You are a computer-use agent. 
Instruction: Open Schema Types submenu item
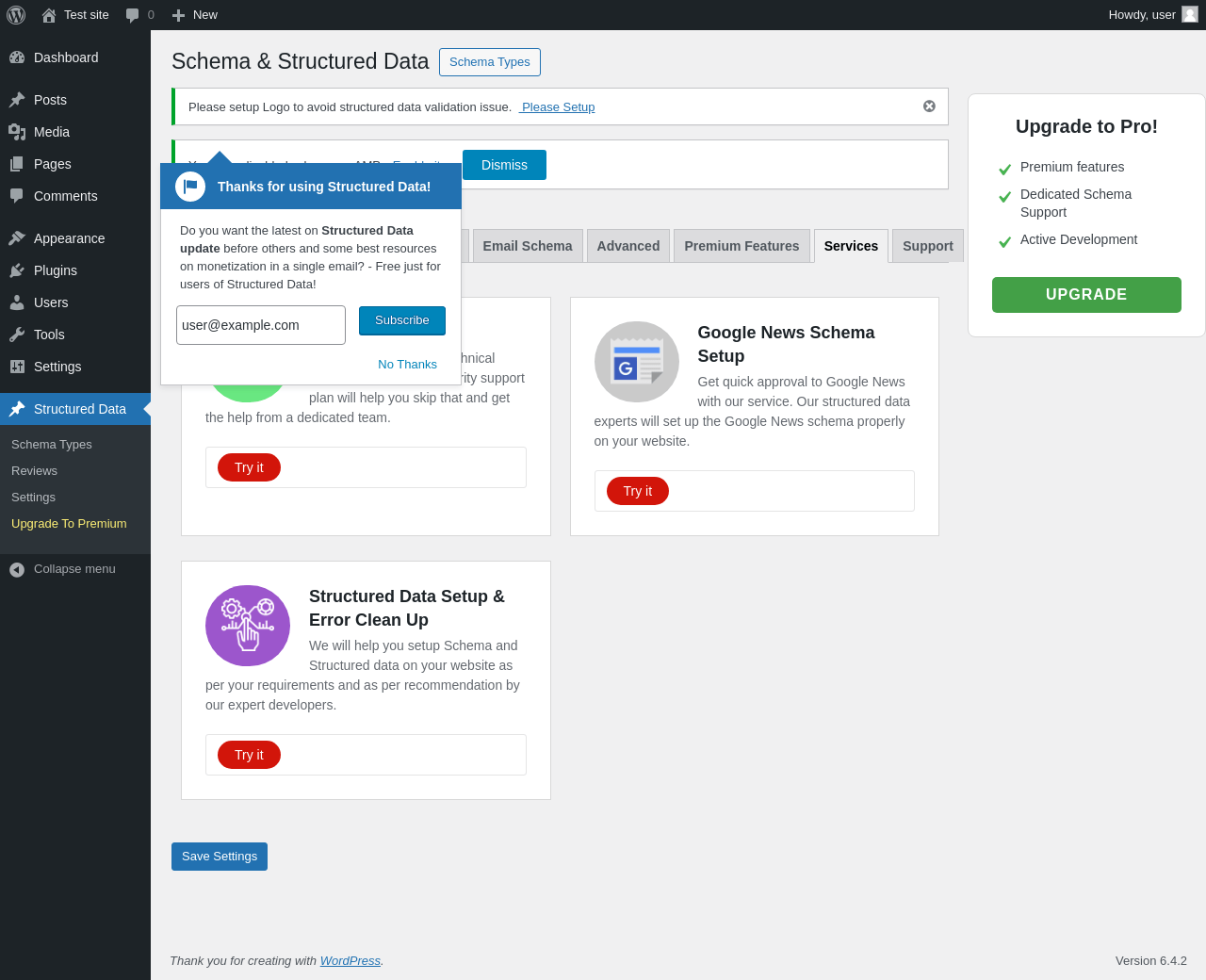click(x=52, y=445)
